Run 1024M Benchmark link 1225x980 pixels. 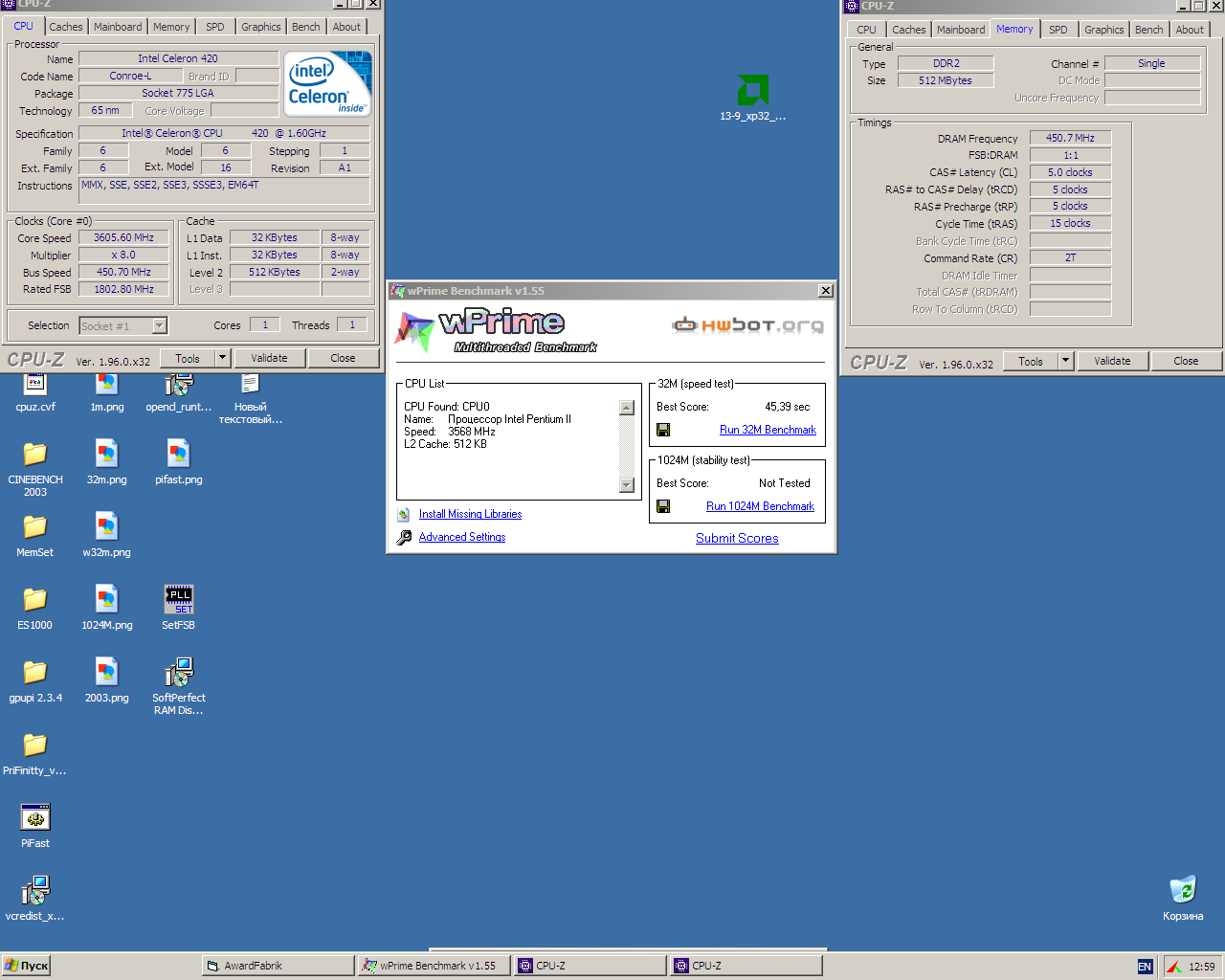pyautogui.click(x=760, y=506)
